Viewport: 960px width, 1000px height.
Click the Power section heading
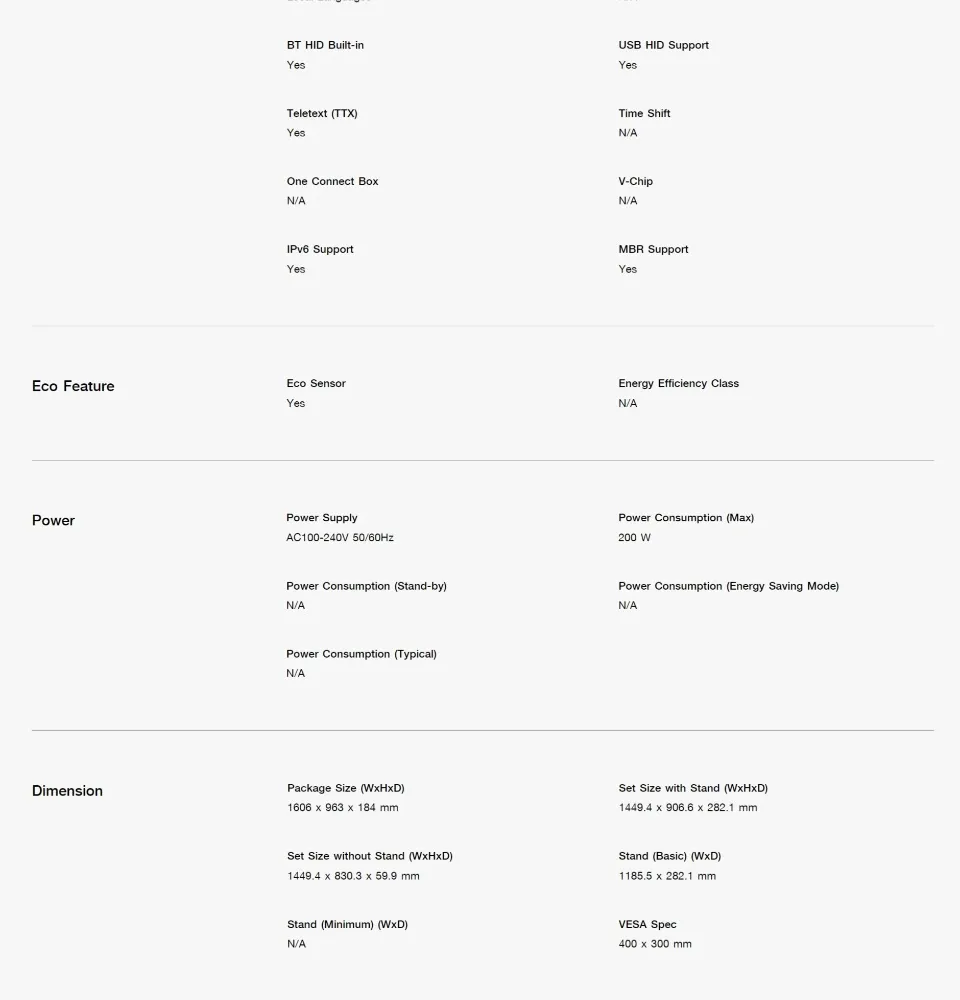coord(53,520)
